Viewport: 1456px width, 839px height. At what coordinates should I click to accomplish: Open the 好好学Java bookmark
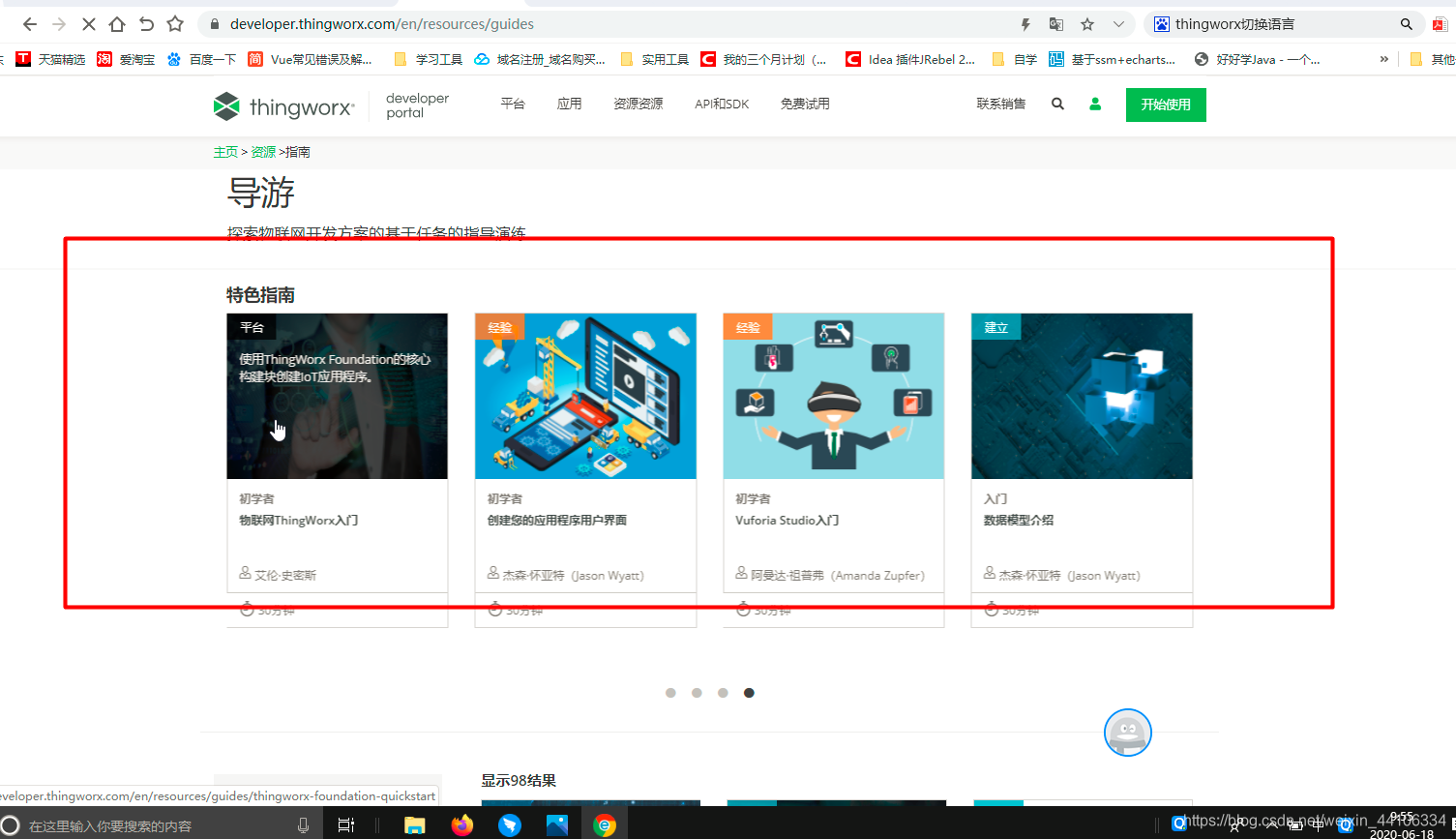(1258, 59)
